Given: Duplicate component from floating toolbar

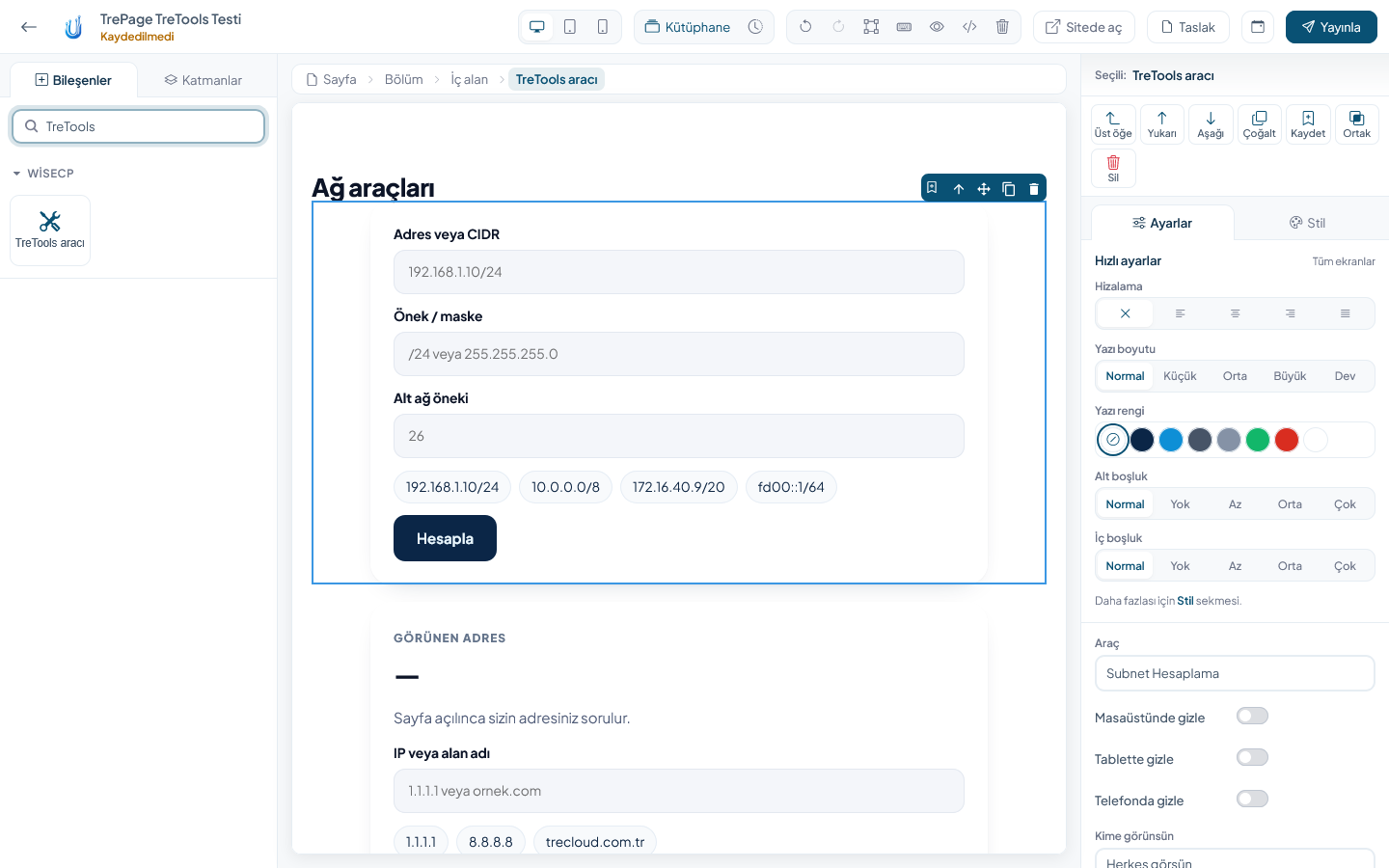Looking at the screenshot, I should 1009,189.
